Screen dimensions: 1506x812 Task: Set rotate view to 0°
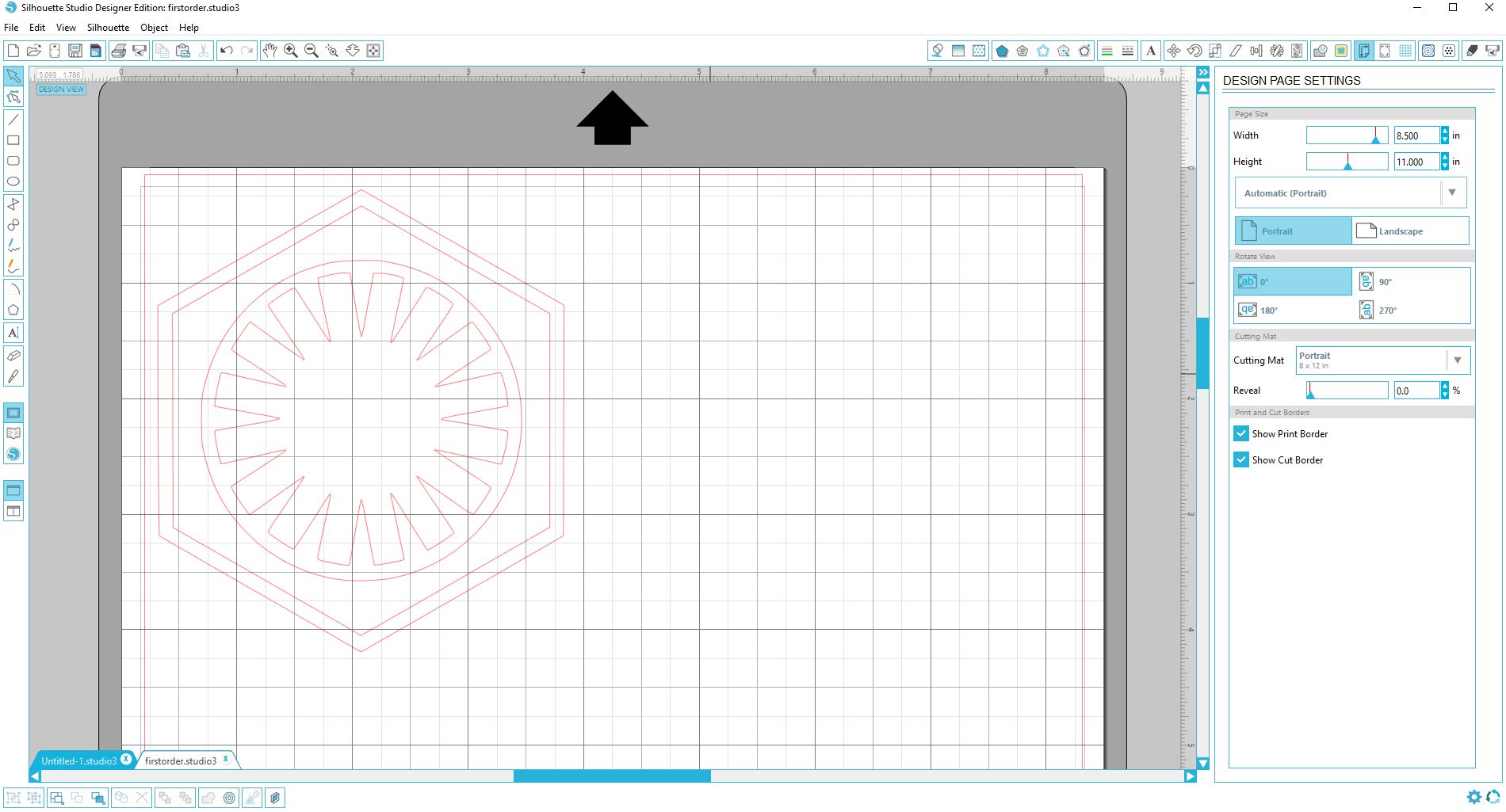(x=1294, y=281)
